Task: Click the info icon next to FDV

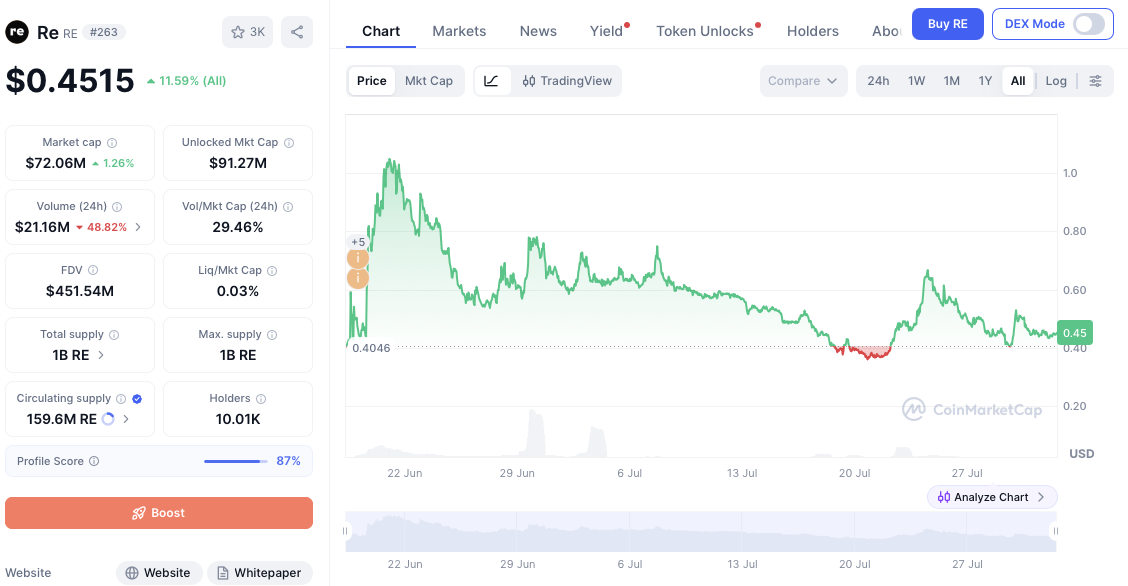Action: 93,270
